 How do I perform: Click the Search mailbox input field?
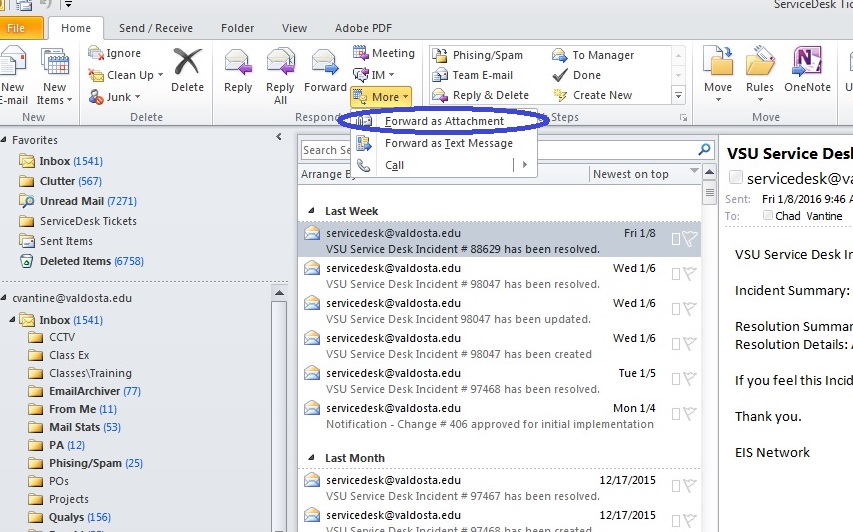[506, 150]
